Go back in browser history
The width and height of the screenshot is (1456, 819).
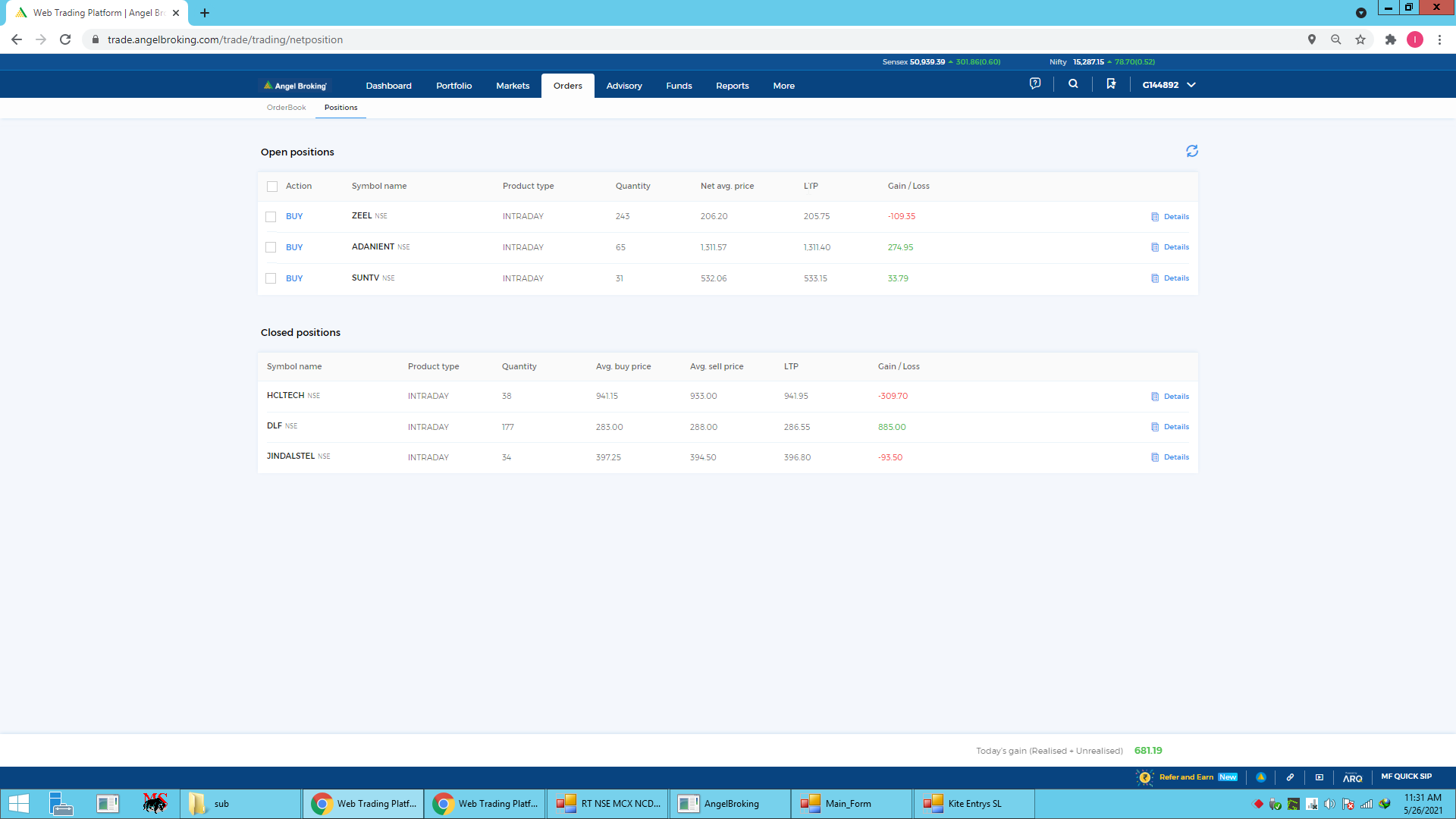coord(17,39)
